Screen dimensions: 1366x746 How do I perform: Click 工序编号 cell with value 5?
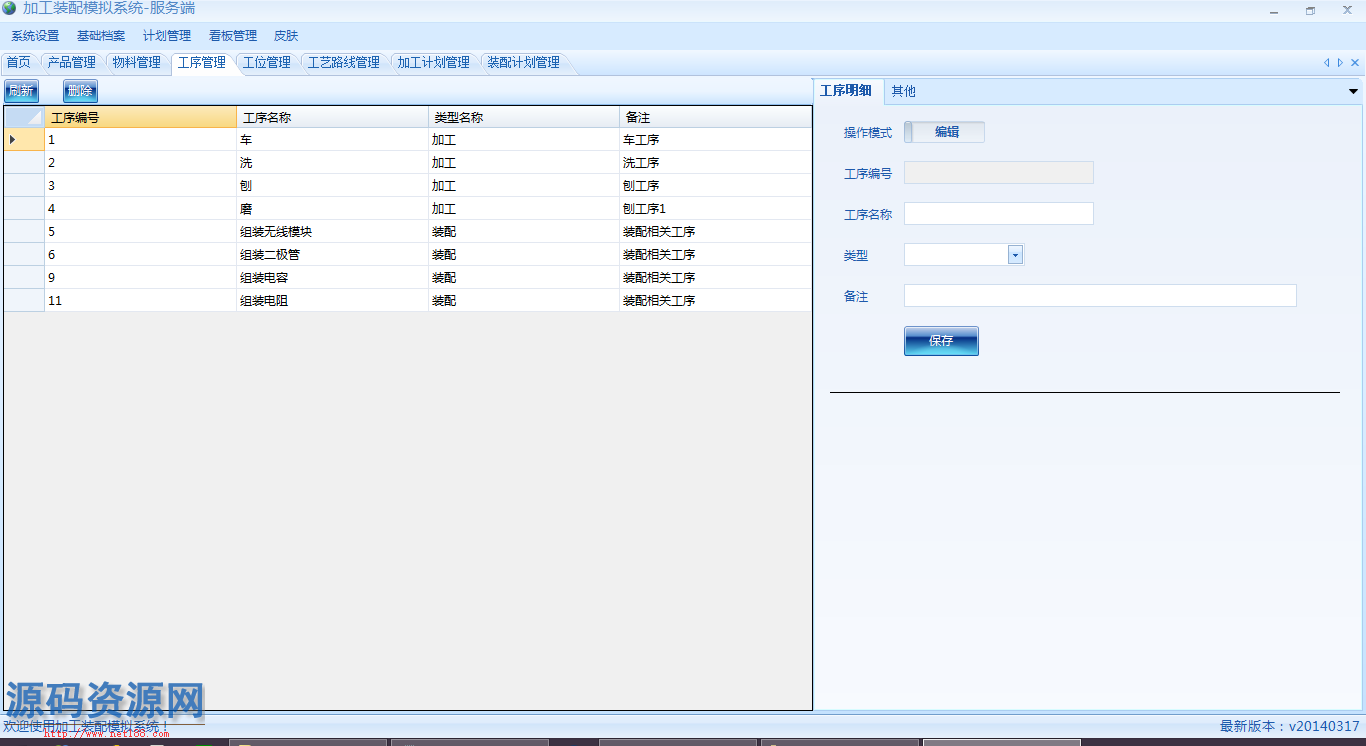pos(141,232)
